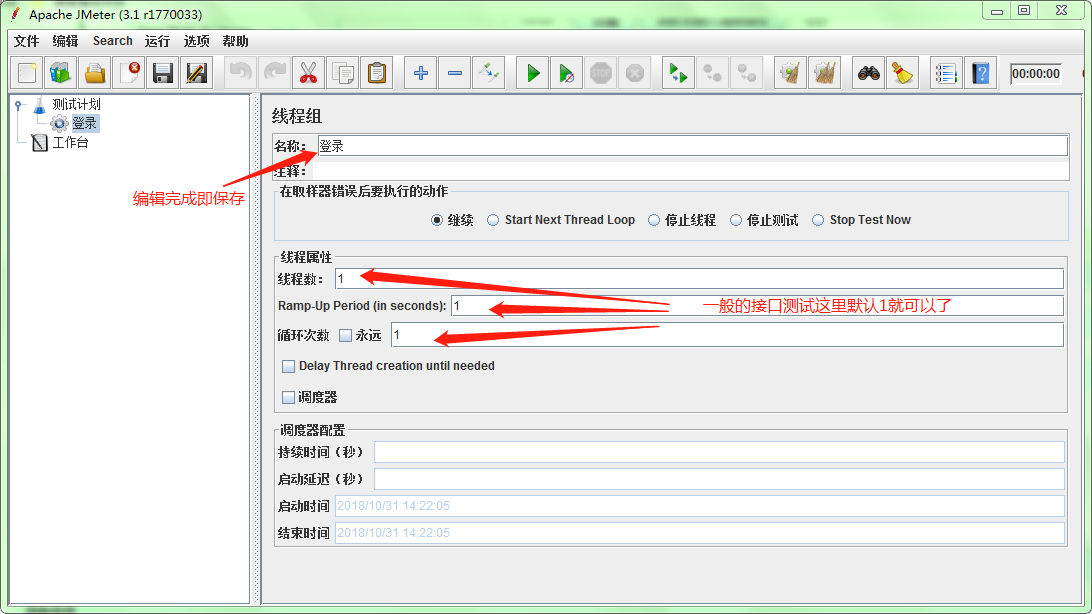Open the 编辑 menu
The image size is (1092, 614).
pyautogui.click(x=65, y=41)
